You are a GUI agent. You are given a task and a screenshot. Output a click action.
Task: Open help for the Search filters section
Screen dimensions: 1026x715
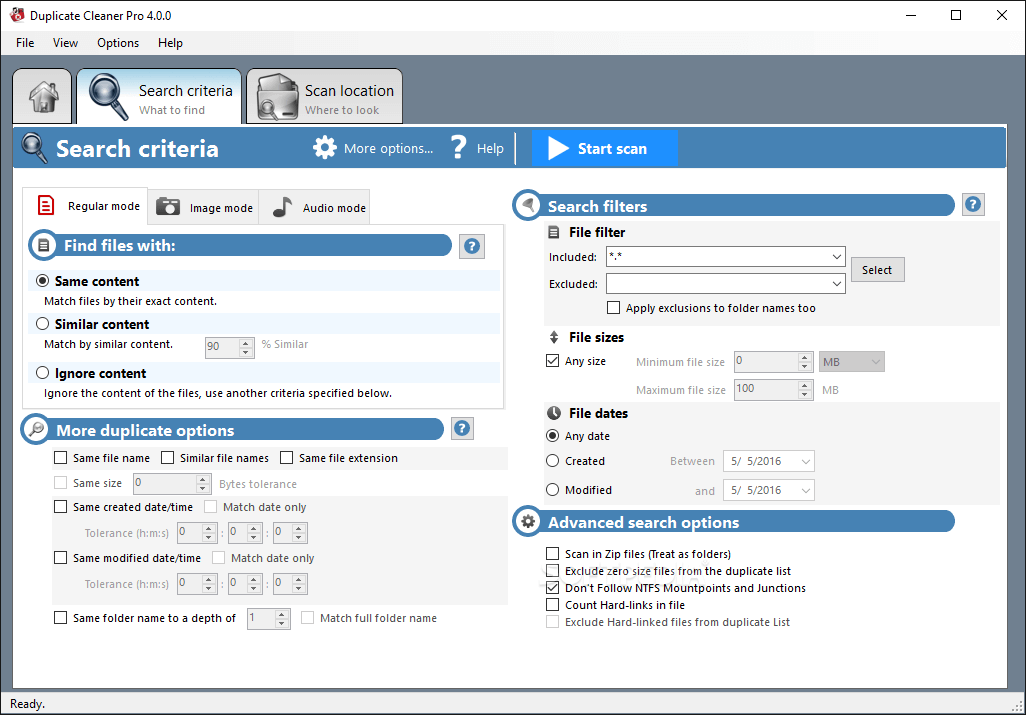pyautogui.click(x=973, y=205)
